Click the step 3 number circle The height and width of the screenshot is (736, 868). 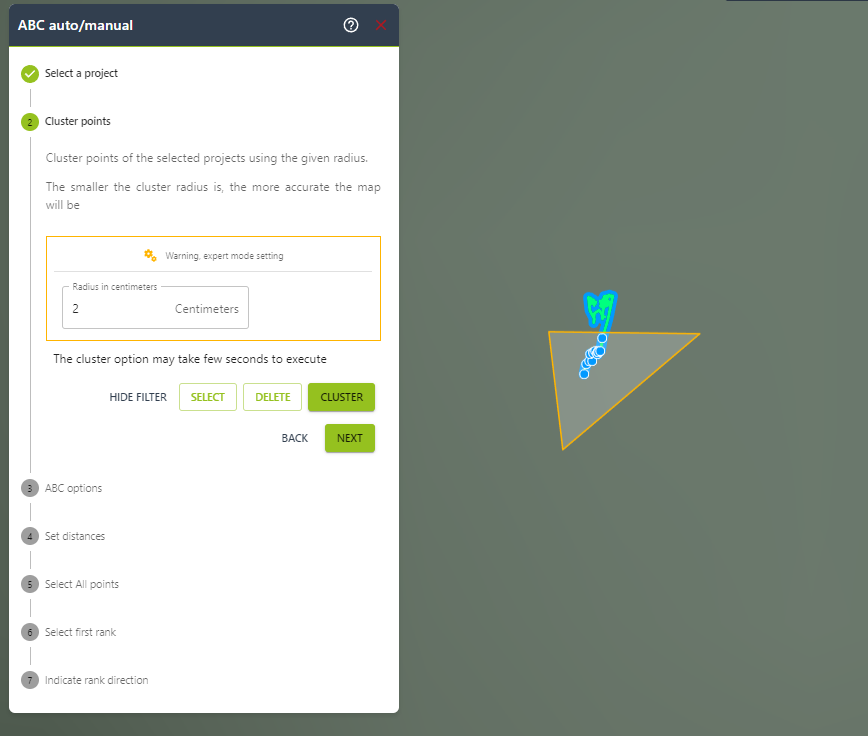coord(30,488)
